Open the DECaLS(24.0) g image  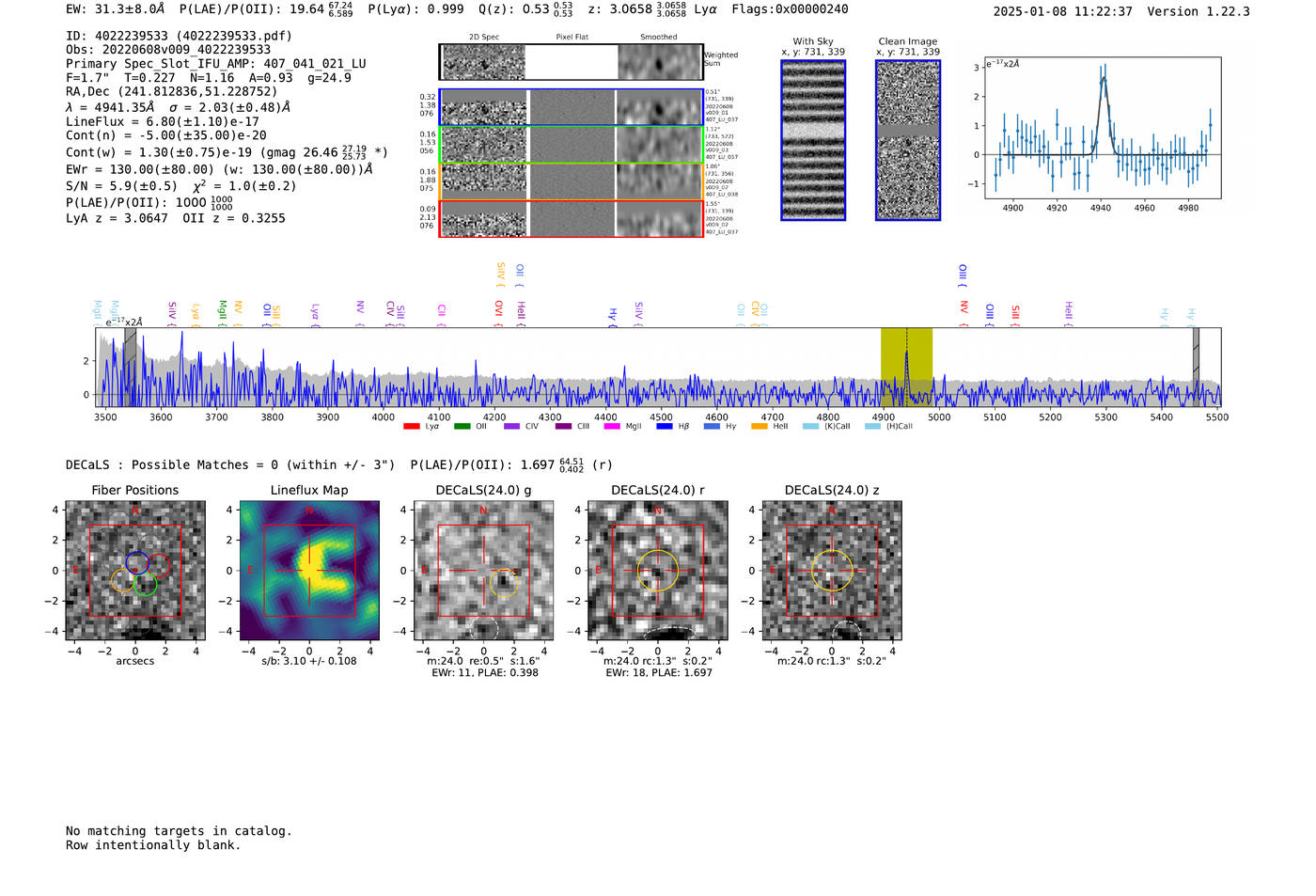[x=483, y=571]
